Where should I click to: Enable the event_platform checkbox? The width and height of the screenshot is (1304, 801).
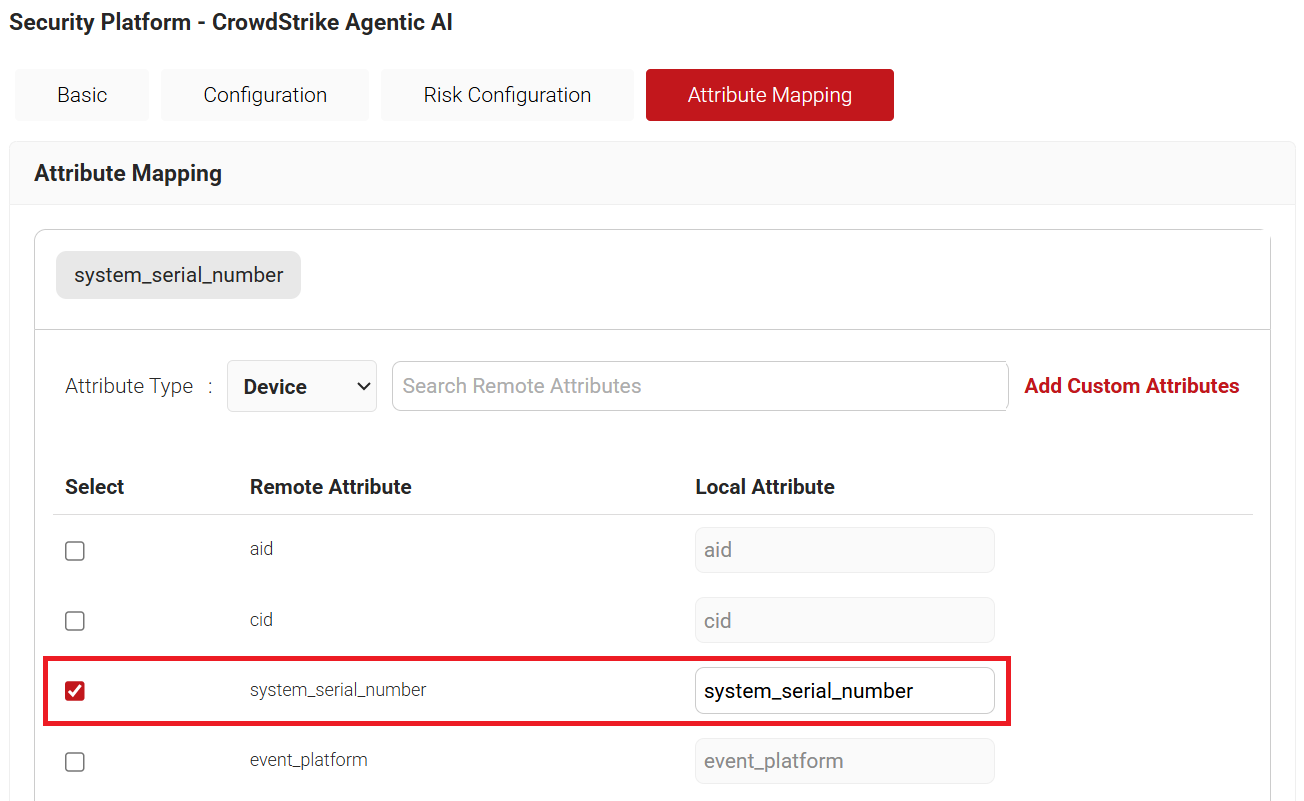(75, 762)
